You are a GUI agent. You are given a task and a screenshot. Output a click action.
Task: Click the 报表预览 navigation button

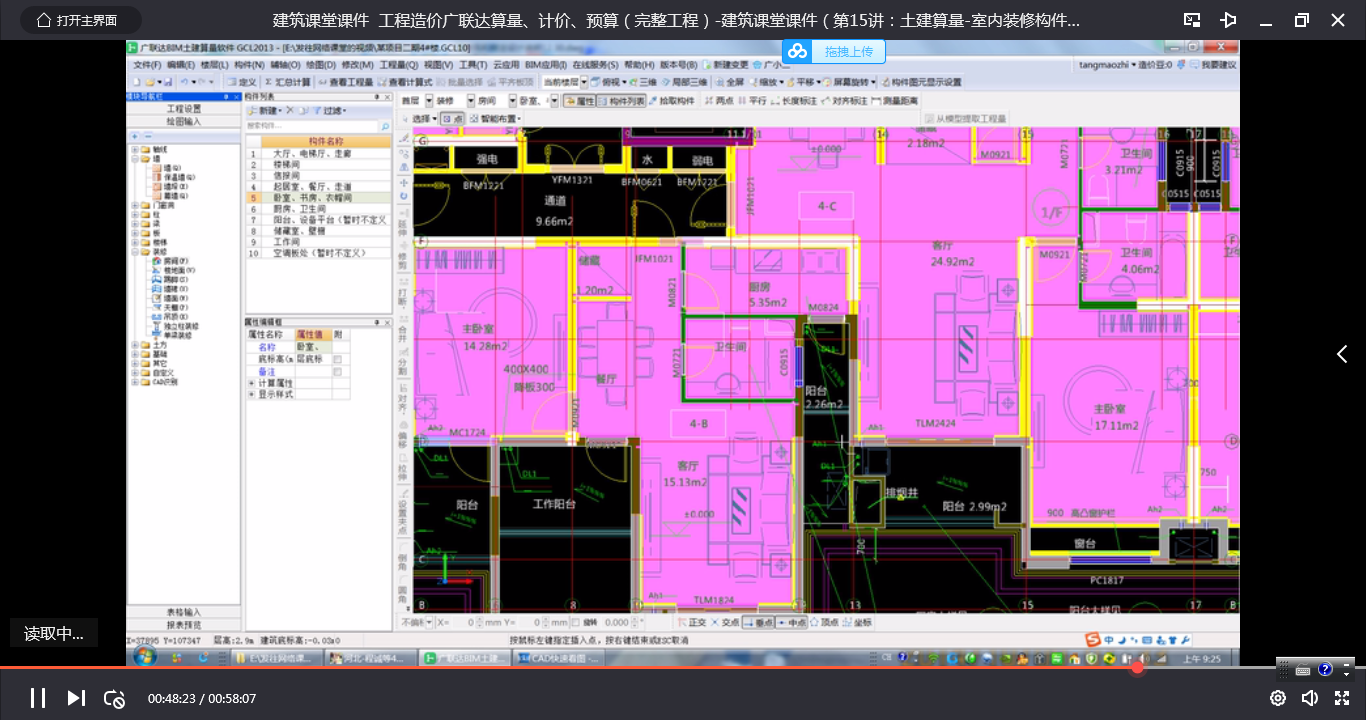[x=183, y=624]
